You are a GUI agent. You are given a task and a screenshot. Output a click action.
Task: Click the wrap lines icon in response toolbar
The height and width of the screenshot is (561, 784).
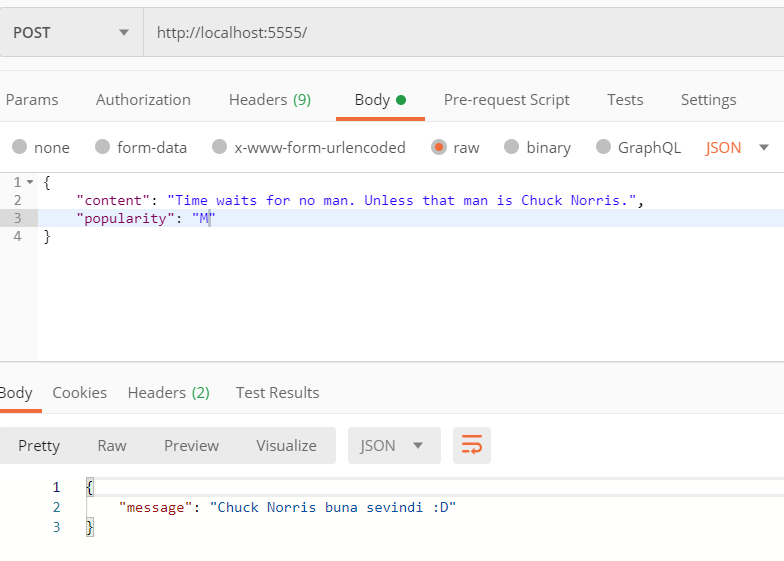click(x=472, y=445)
